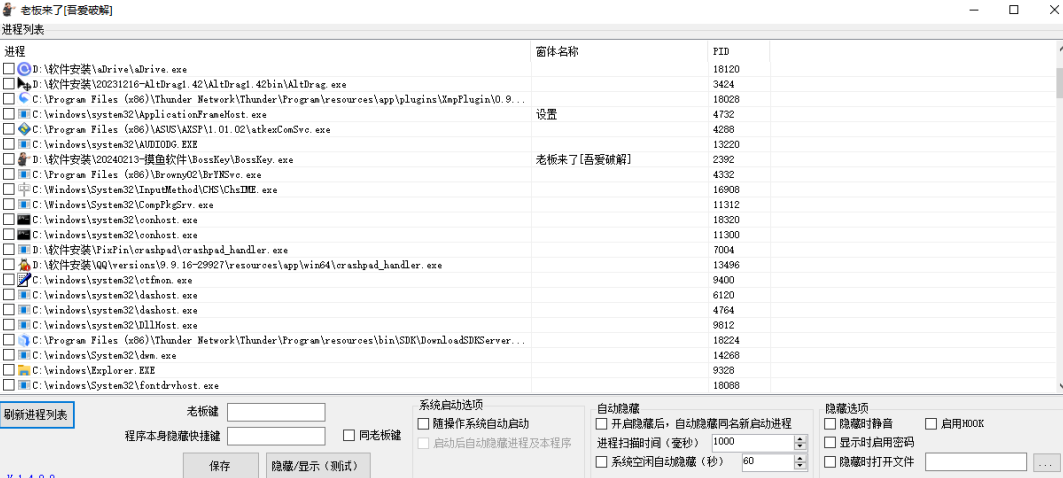Click the idle seconds field showing 60
Image resolution: width=1063 pixels, height=478 pixels.
768,462
